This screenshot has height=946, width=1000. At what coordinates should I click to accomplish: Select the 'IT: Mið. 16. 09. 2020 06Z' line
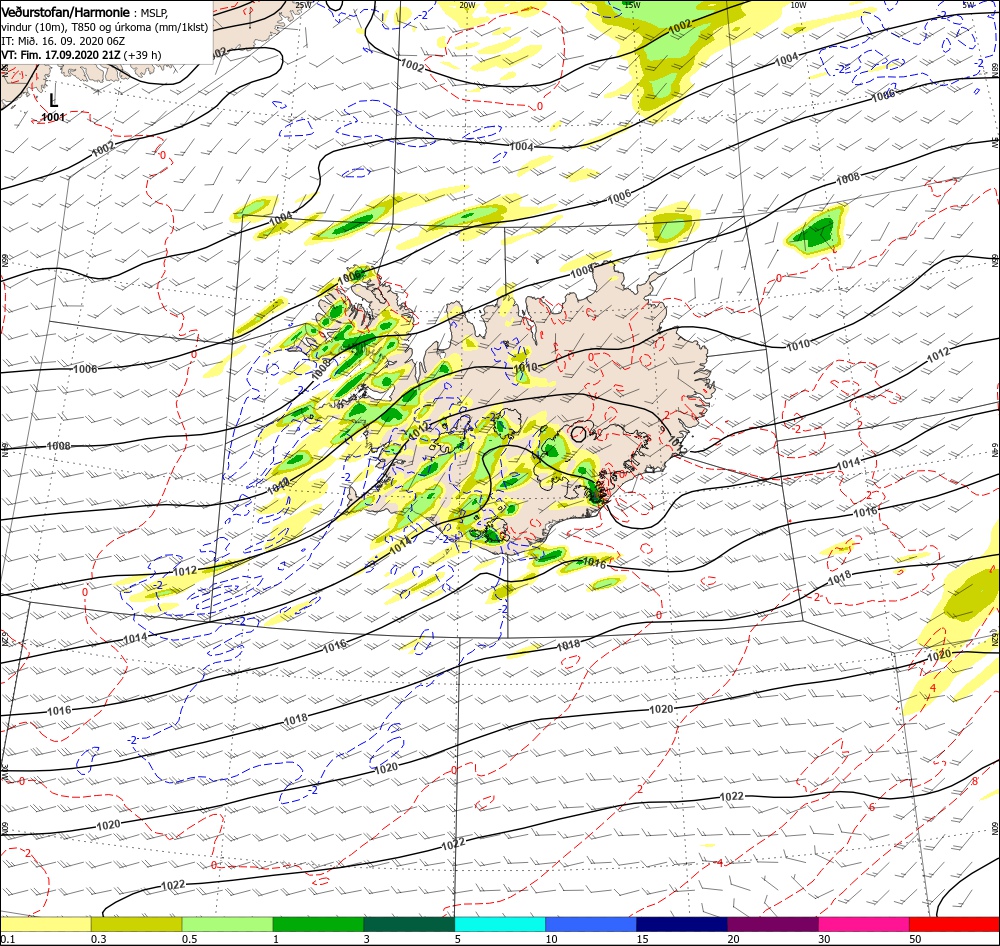pos(63,41)
